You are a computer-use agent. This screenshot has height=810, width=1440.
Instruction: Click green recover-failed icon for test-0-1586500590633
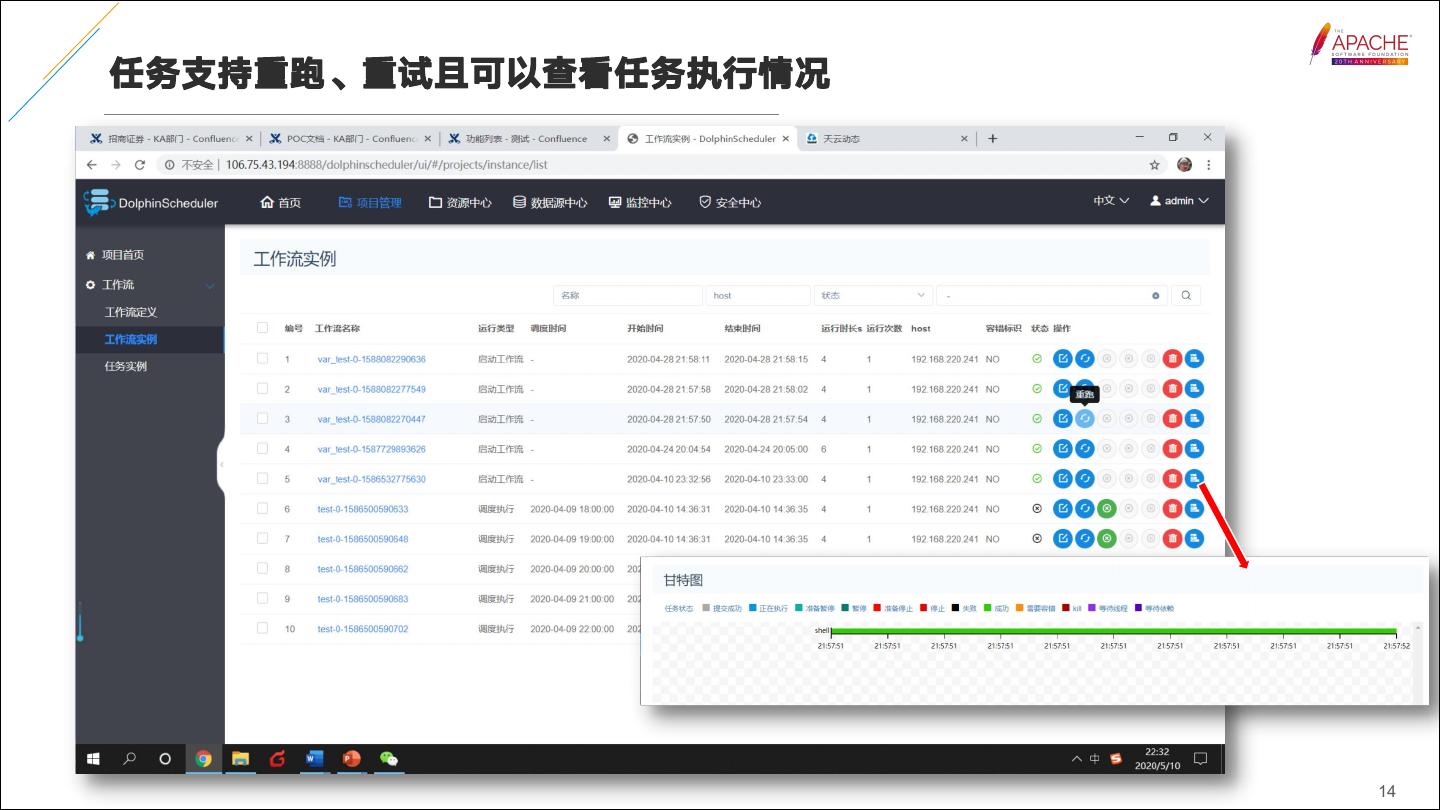(x=1106, y=509)
